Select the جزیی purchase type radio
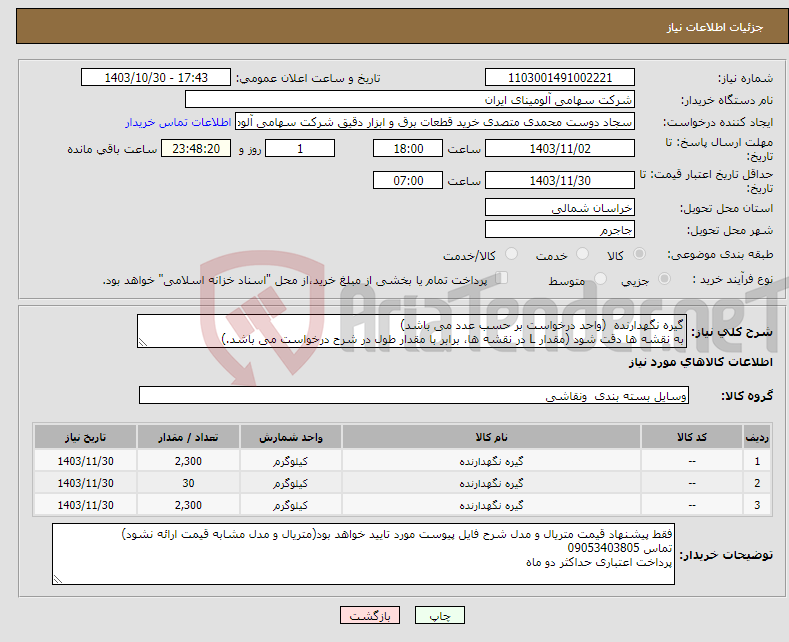 pos(664,278)
